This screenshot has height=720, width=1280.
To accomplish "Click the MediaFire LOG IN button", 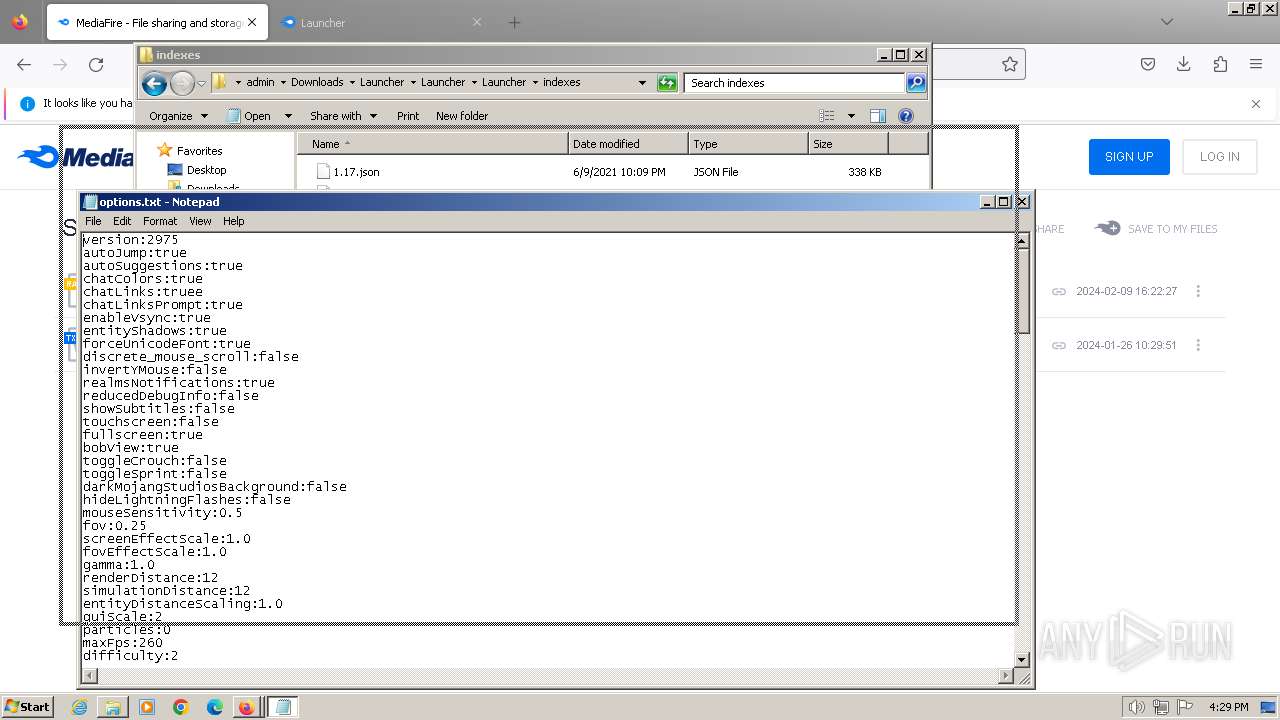I will click(x=1220, y=156).
